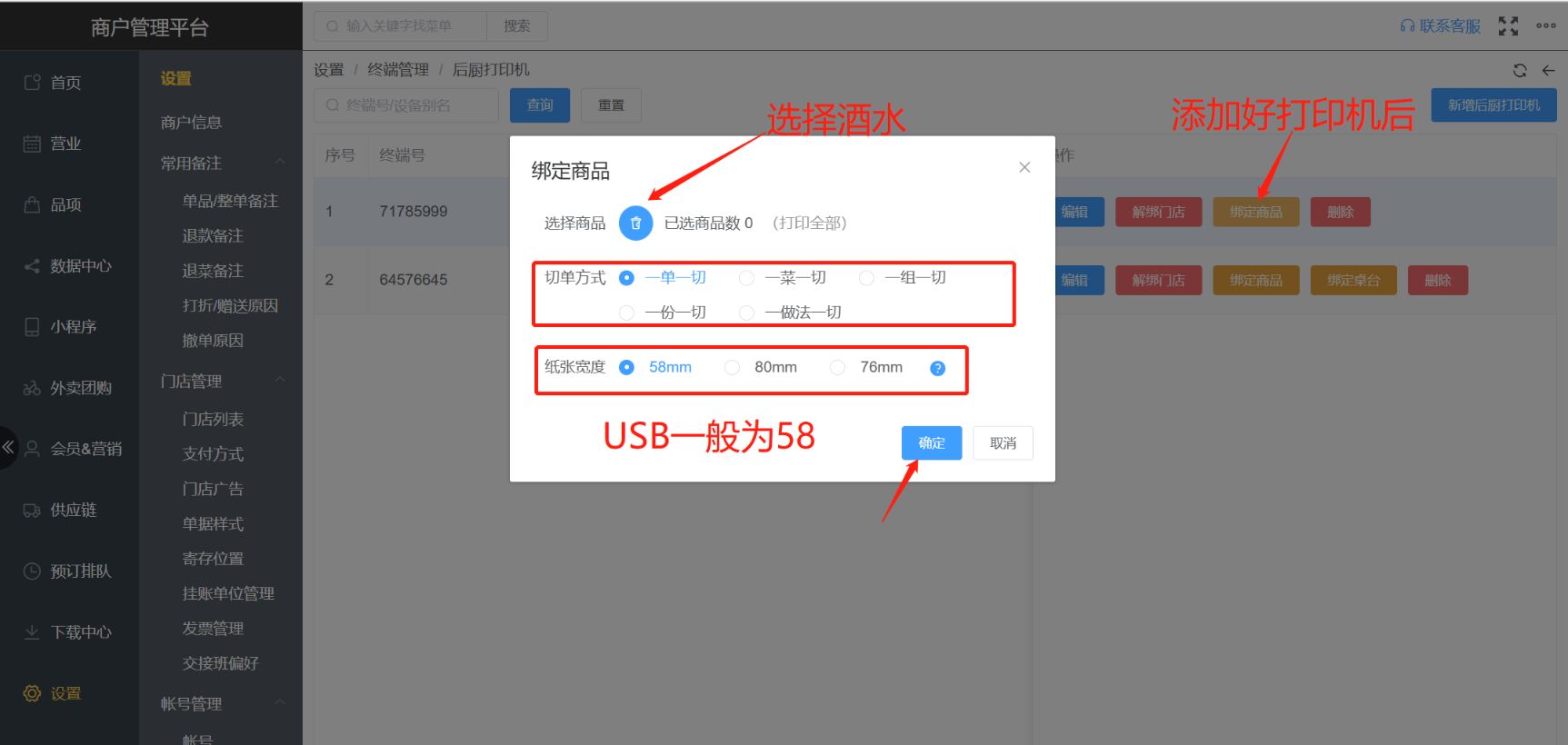The image size is (1568, 745).
Task: Click the trash icon beside 选择商品
Action: pos(635,223)
